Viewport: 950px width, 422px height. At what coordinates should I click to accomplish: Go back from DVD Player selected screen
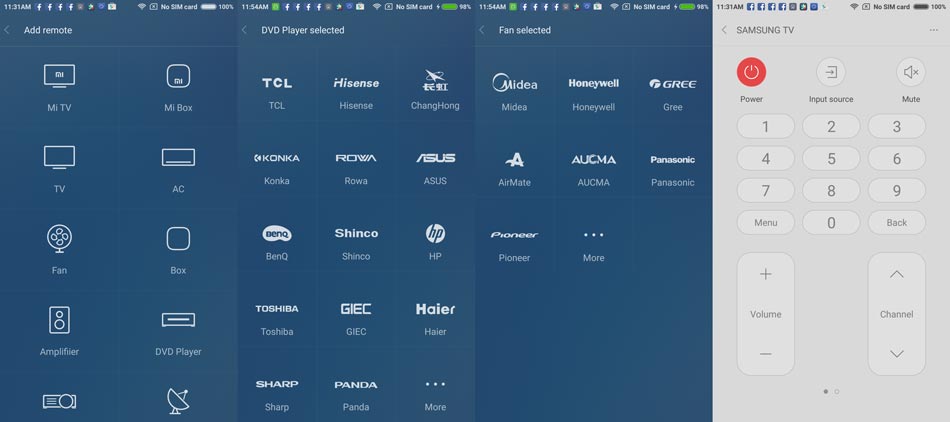tap(244, 30)
